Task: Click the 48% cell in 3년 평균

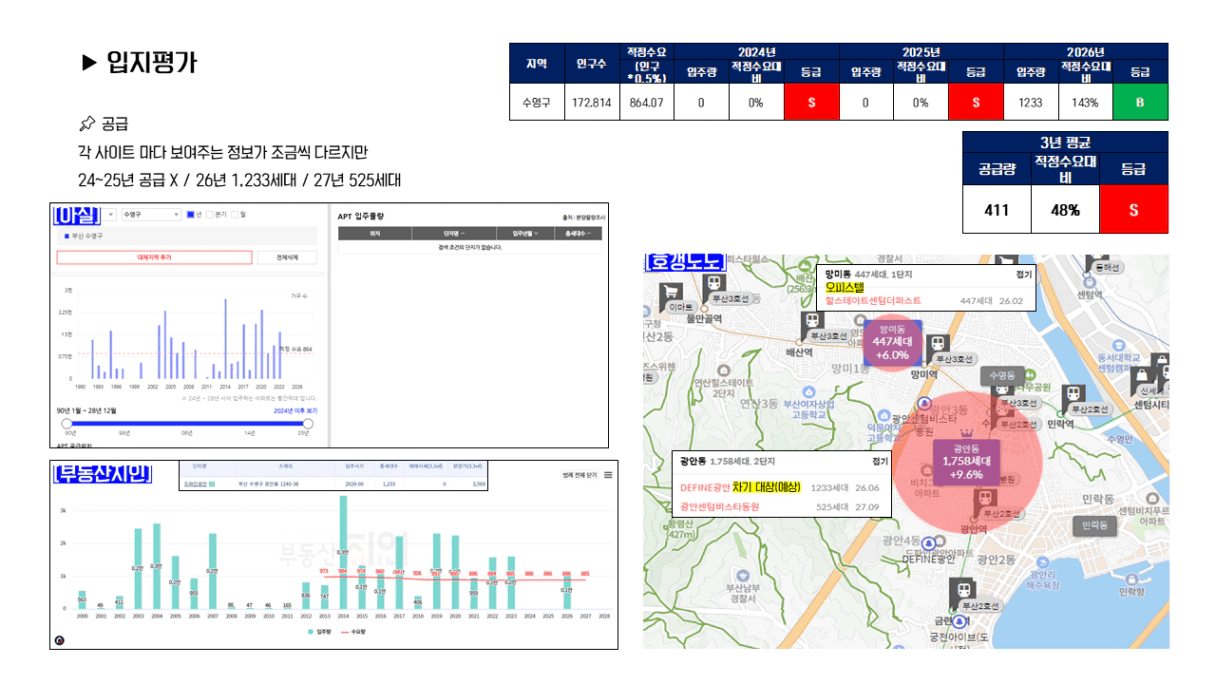Action: (1065, 210)
